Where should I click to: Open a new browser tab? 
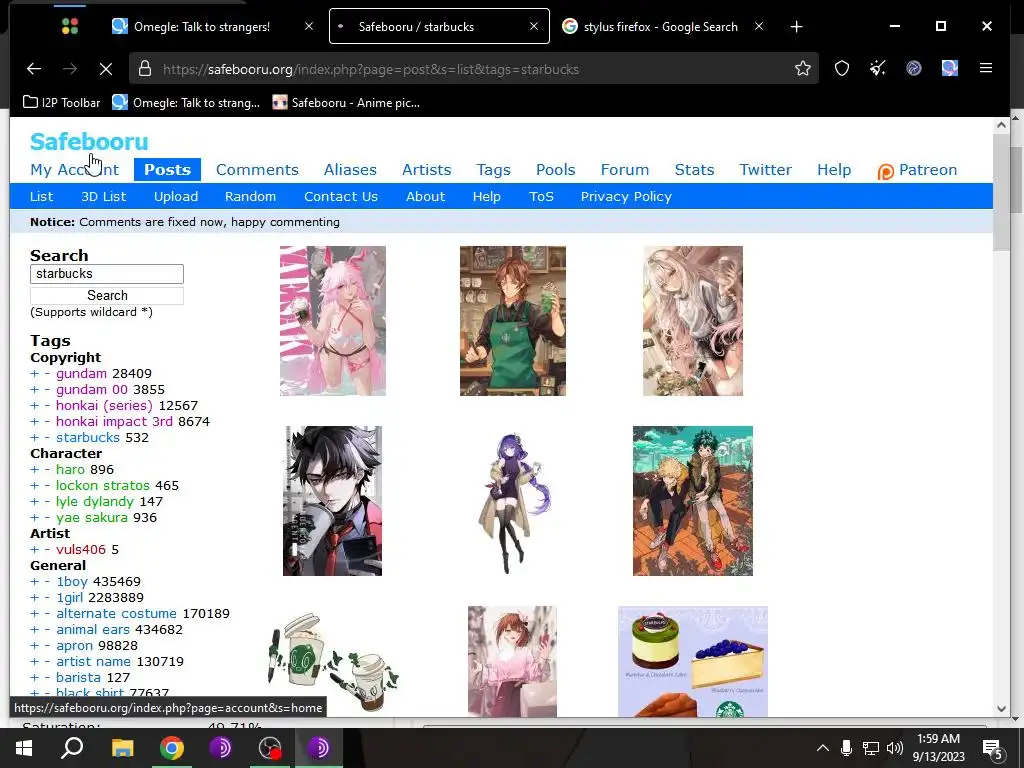tap(796, 27)
